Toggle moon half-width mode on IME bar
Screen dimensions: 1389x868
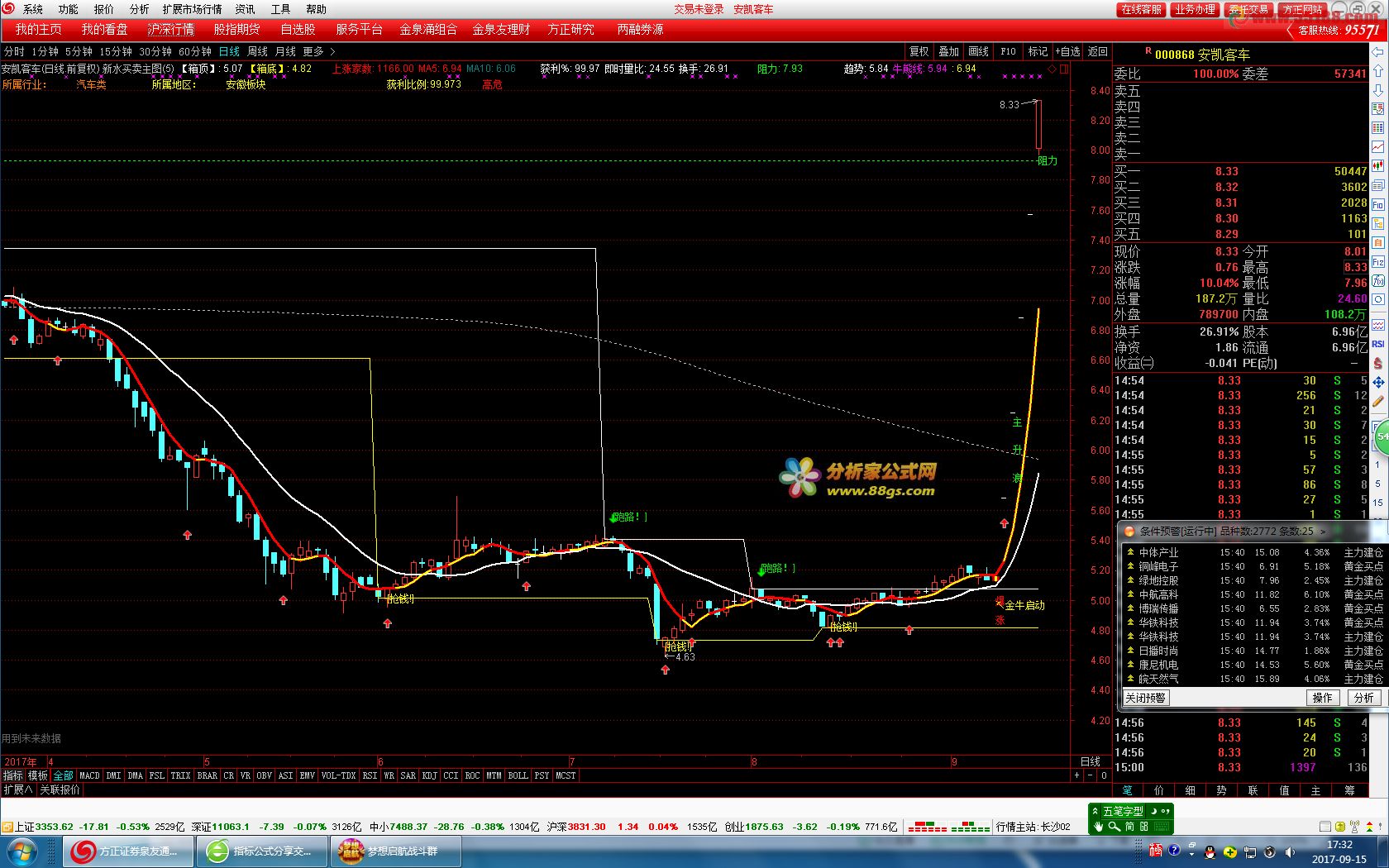[x=1154, y=811]
